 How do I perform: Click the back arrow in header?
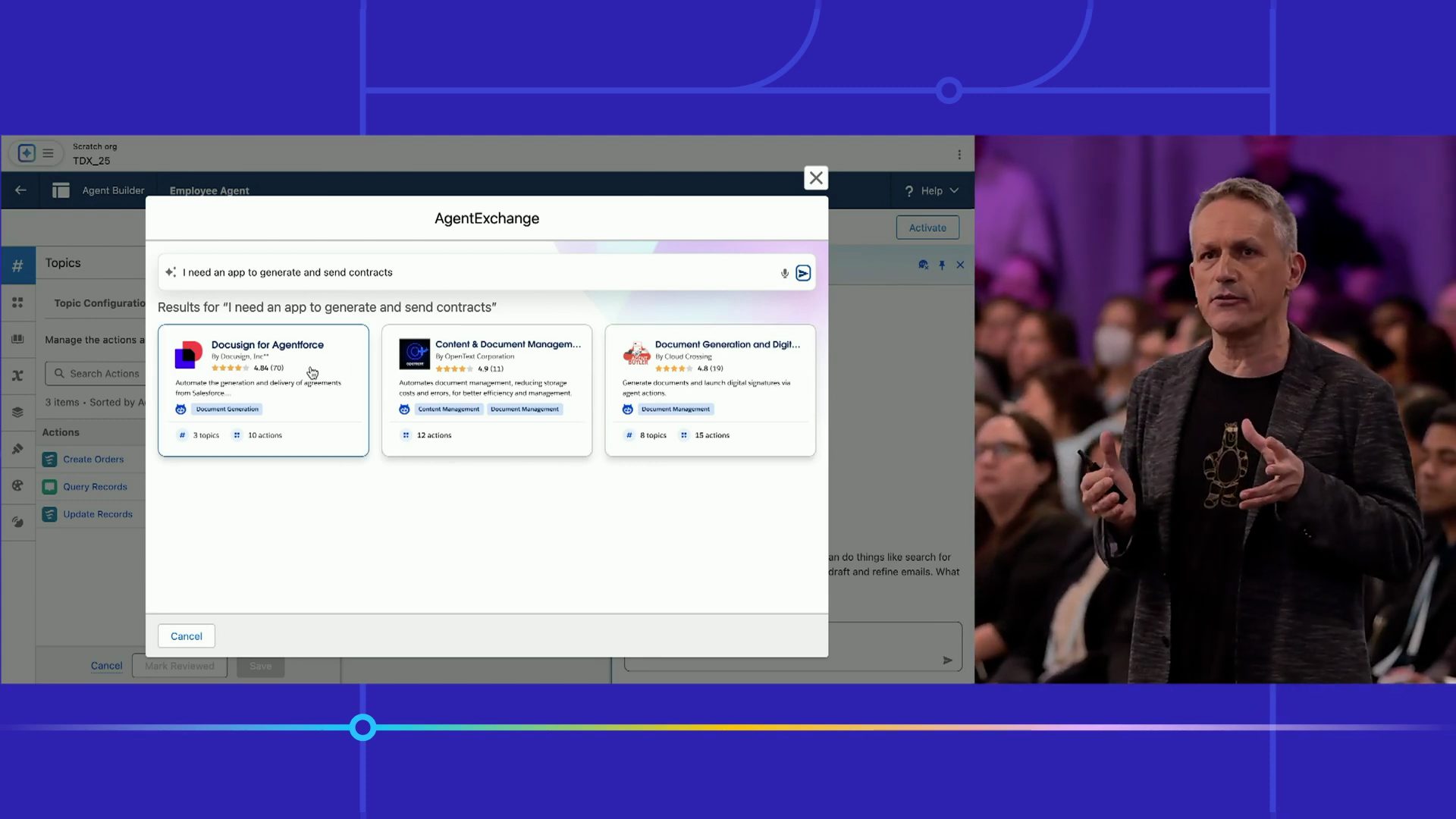20,190
